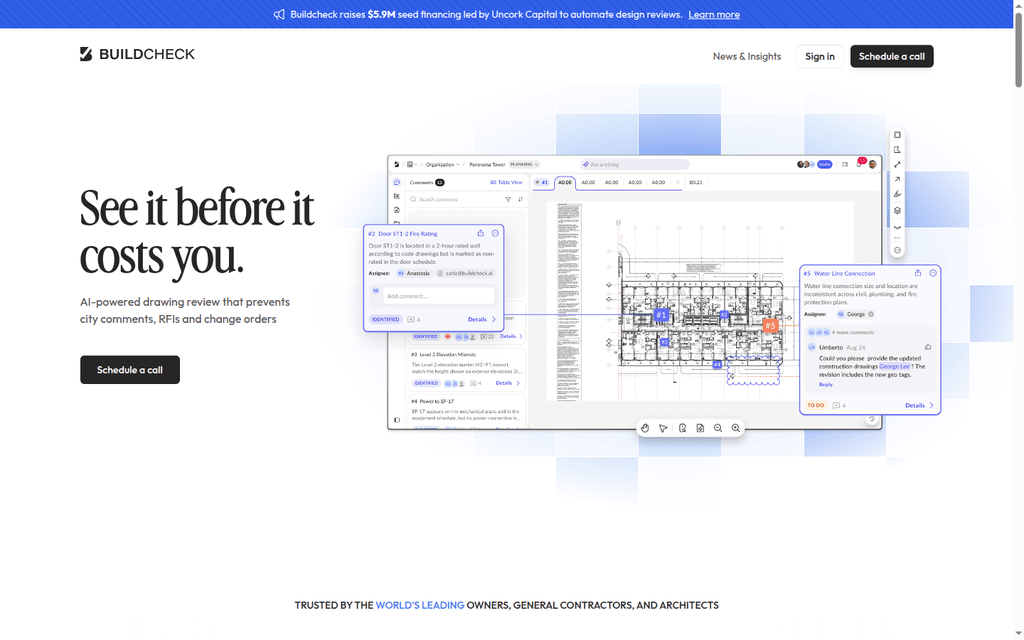The width and height of the screenshot is (1024, 640).
Task: Click the #4 marker on drawing
Action: point(717,364)
